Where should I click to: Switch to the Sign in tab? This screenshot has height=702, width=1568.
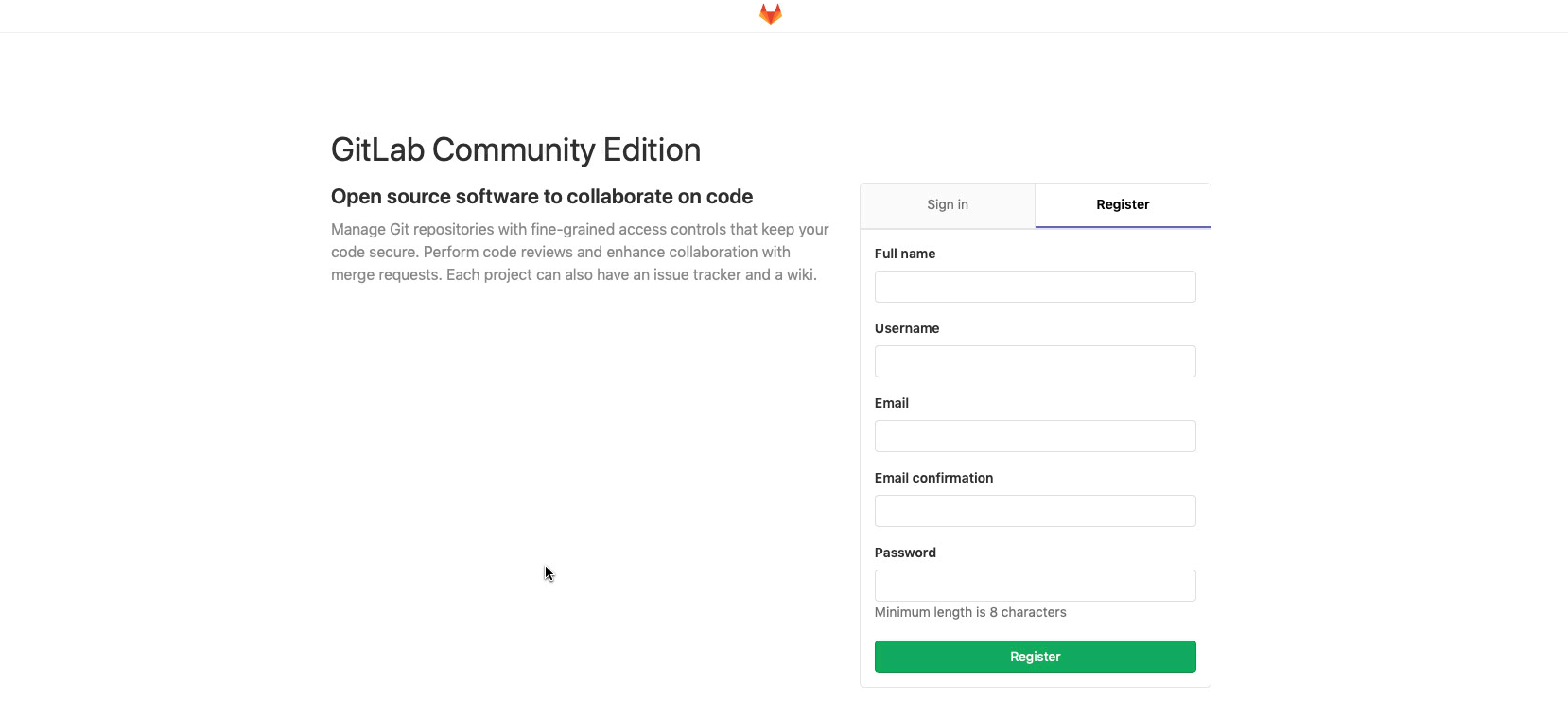point(948,205)
